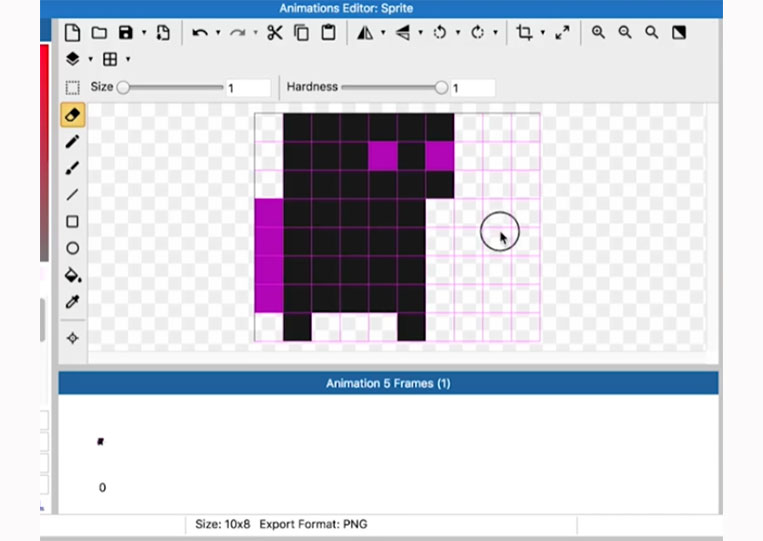Click the Hardness value field
The width and height of the screenshot is (763, 541).
[473, 88]
